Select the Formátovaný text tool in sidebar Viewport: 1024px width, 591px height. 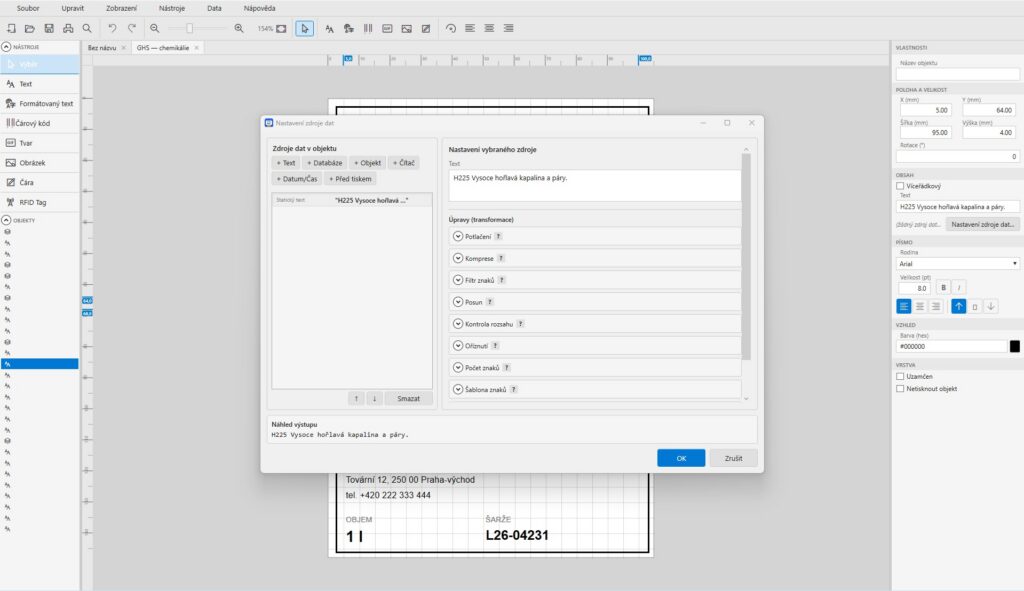pos(39,103)
